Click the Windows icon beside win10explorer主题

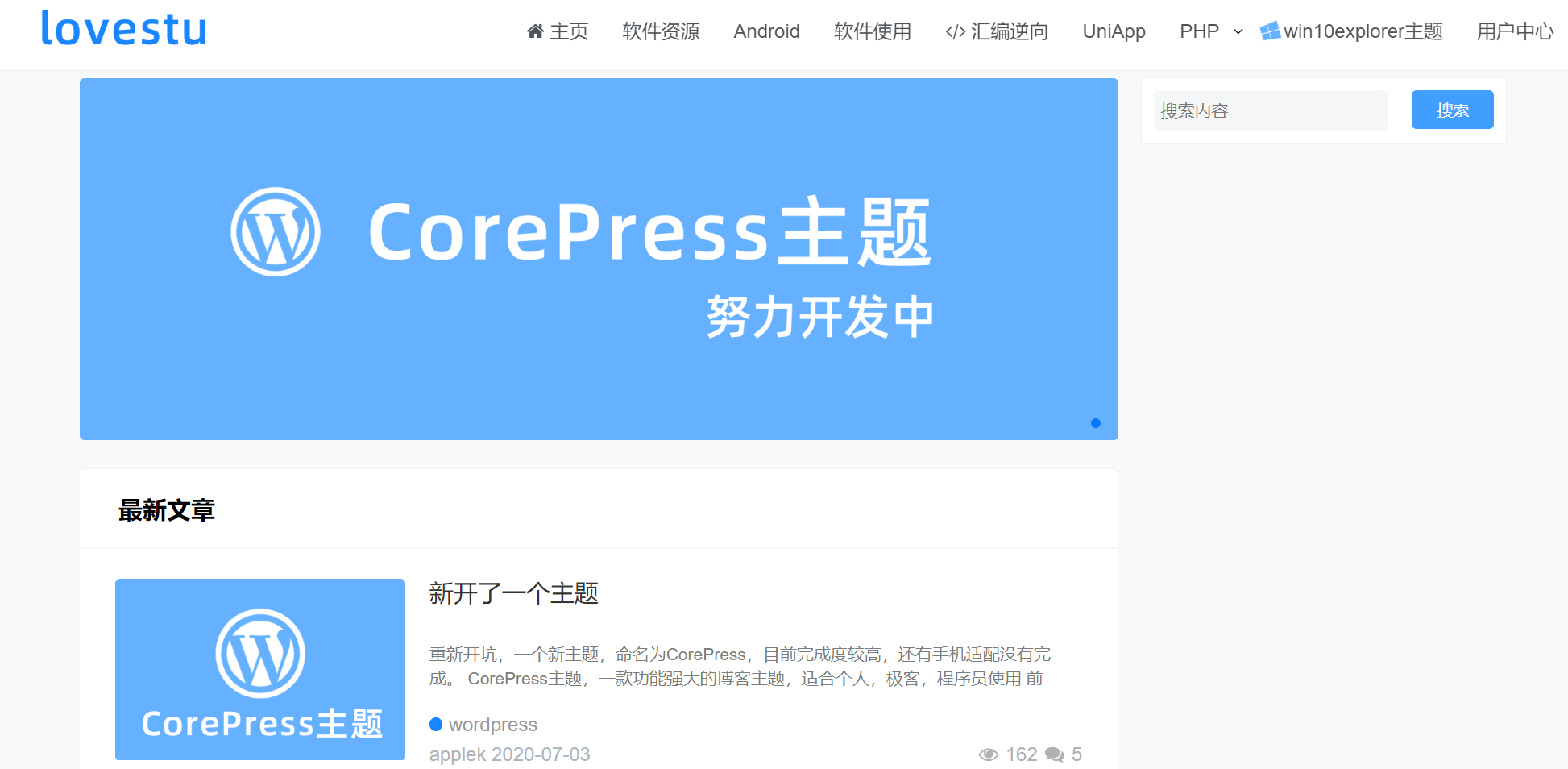pos(1271,31)
